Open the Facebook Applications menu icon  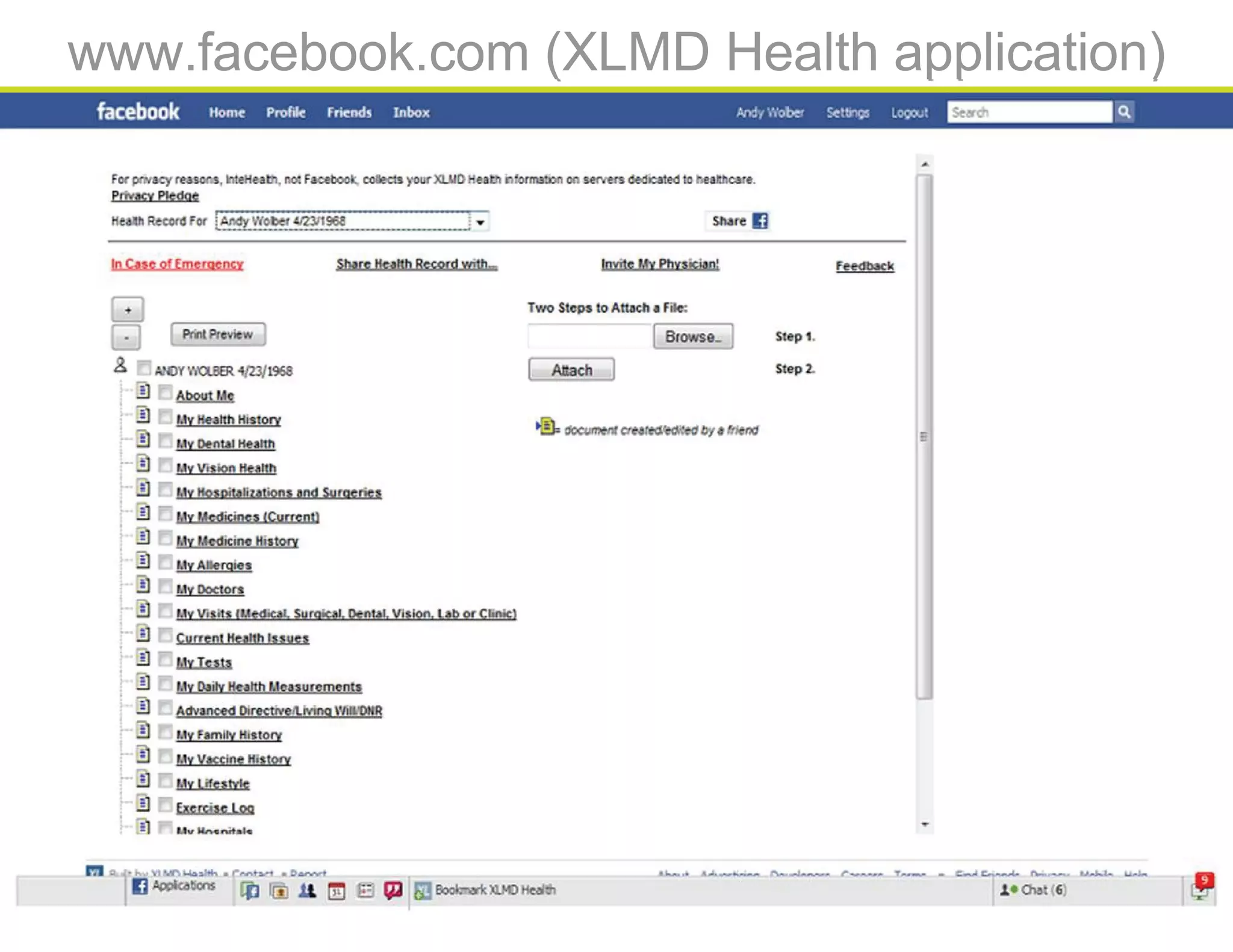tap(140, 886)
